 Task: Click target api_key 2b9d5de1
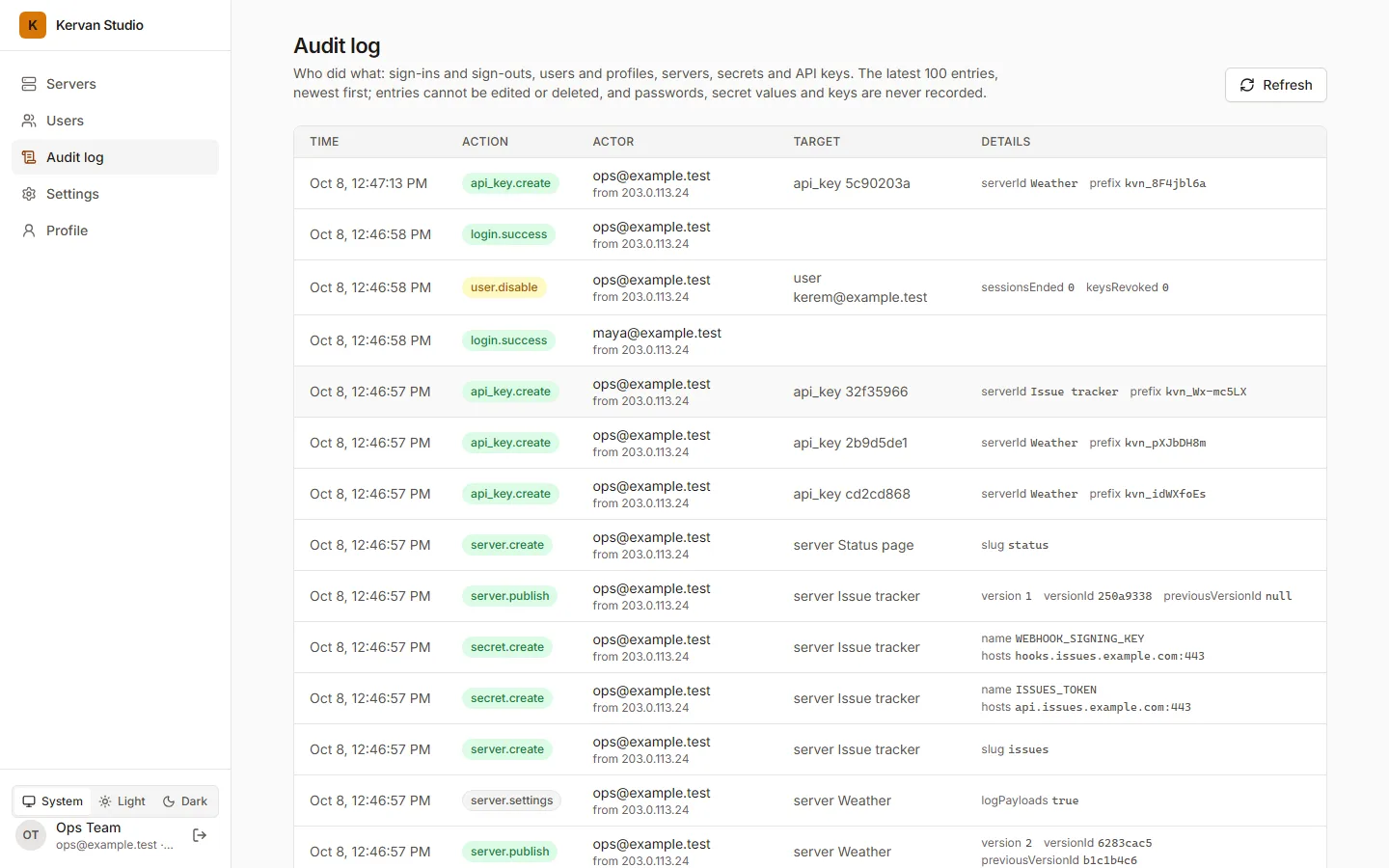tap(850, 443)
